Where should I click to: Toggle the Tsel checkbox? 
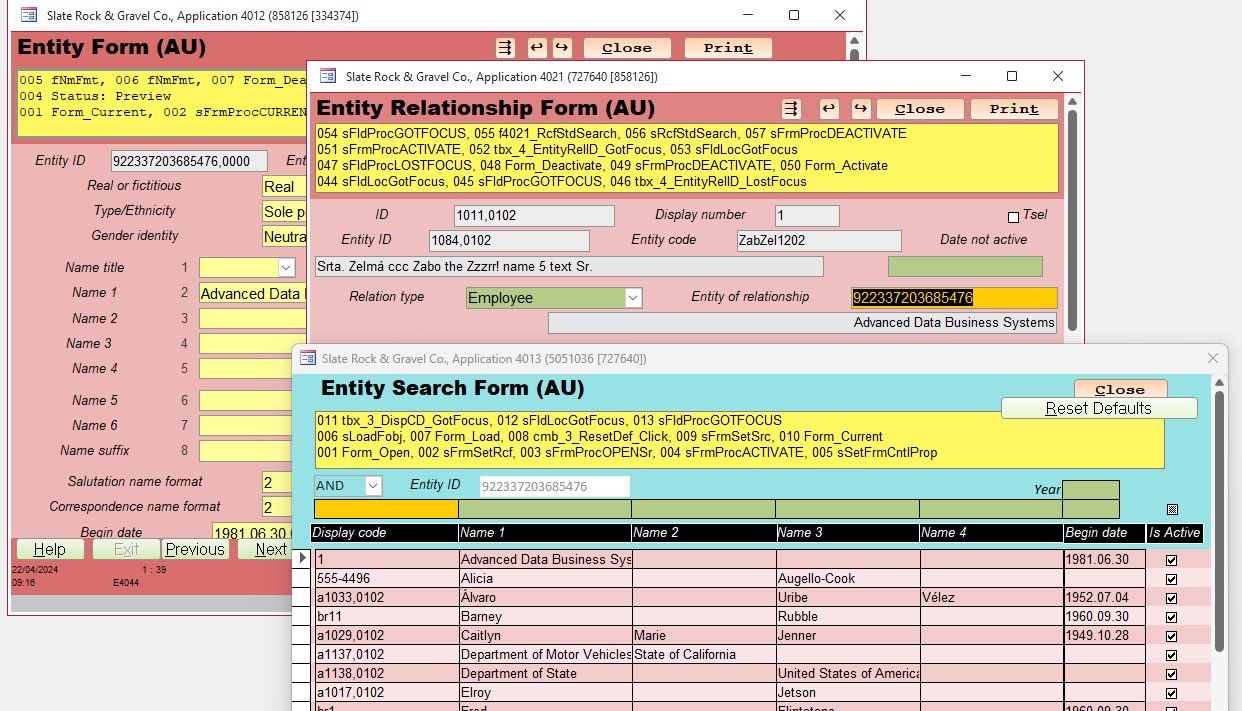coord(1013,217)
